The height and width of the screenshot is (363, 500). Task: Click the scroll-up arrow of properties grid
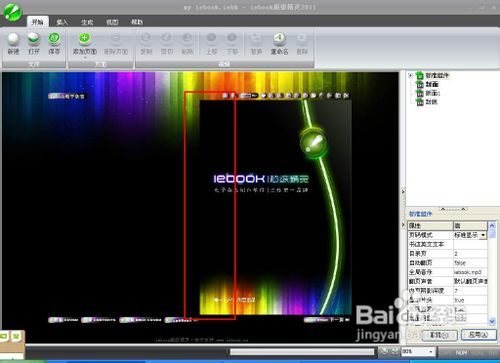click(x=492, y=226)
